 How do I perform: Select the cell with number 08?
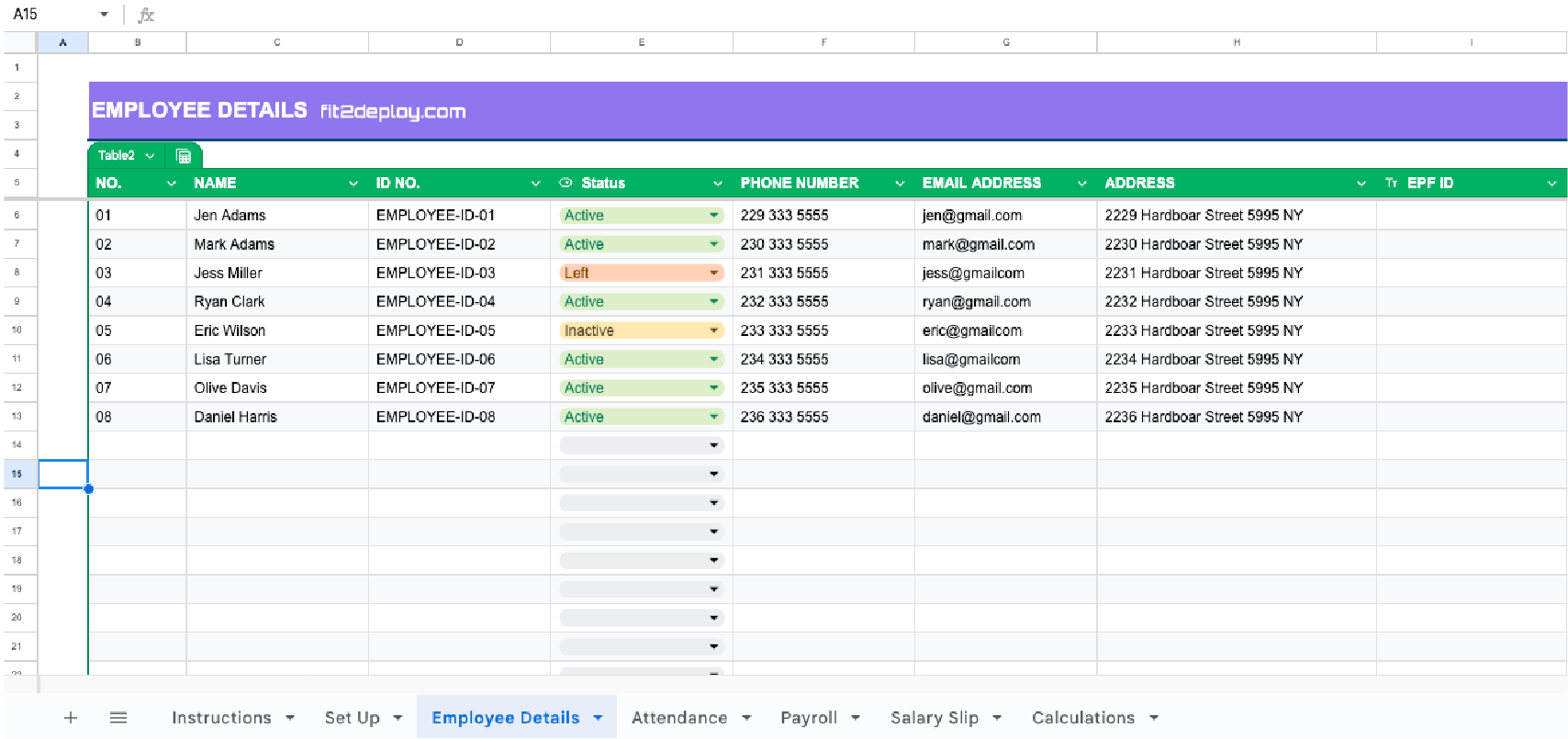click(x=138, y=417)
